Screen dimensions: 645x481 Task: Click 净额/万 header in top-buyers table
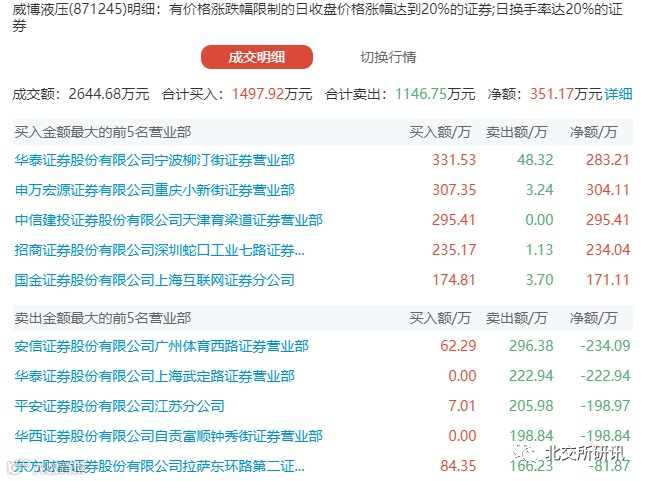point(594,132)
